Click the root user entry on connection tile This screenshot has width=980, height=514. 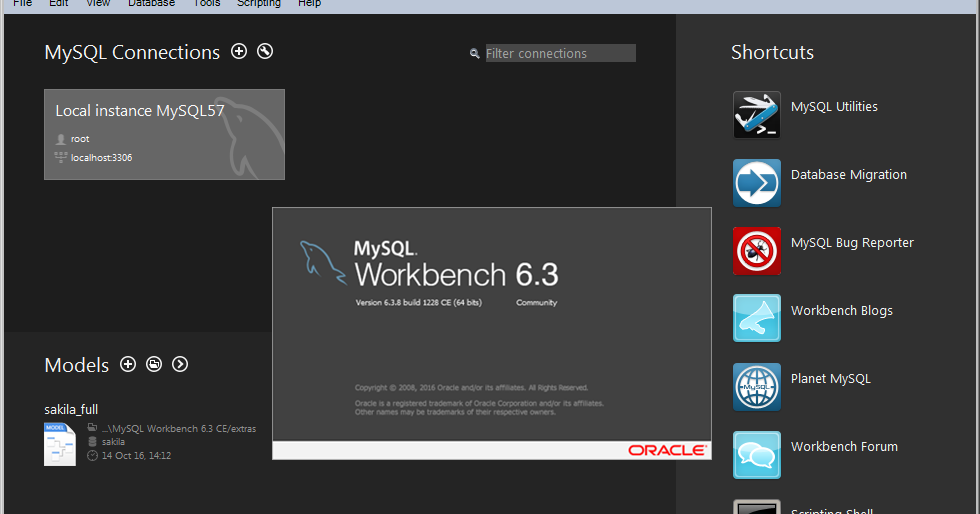[x=80, y=139]
